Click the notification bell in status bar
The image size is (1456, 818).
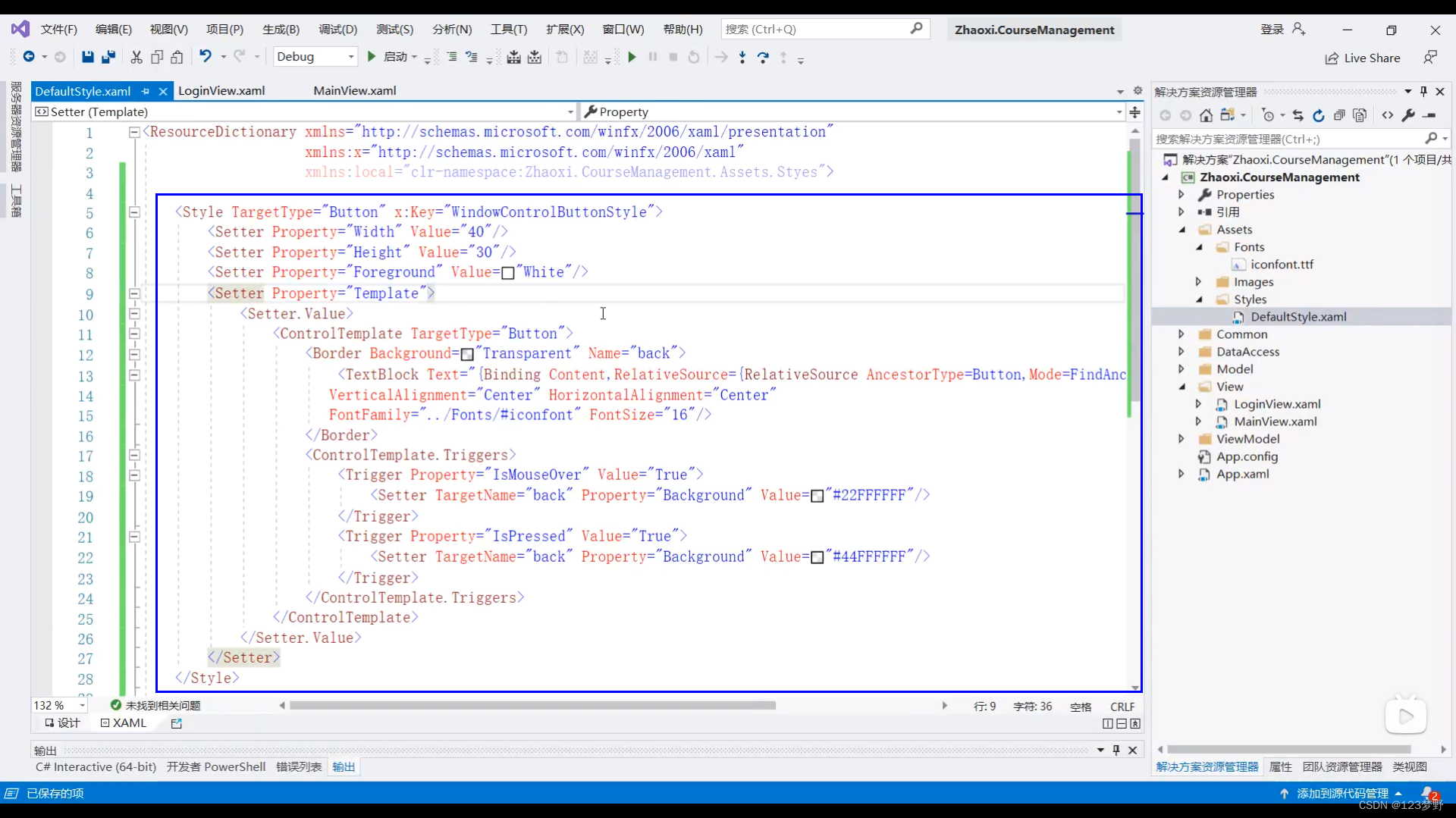(1429, 793)
